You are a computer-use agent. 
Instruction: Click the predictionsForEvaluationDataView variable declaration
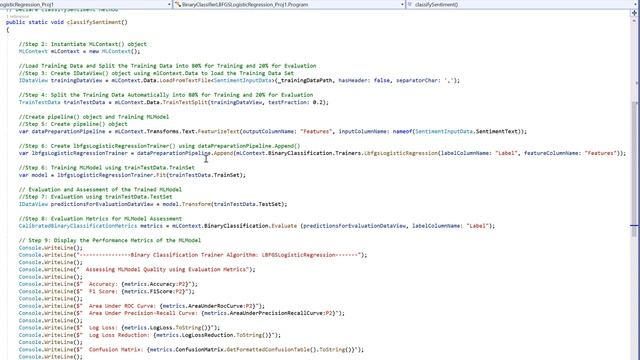[102, 204]
